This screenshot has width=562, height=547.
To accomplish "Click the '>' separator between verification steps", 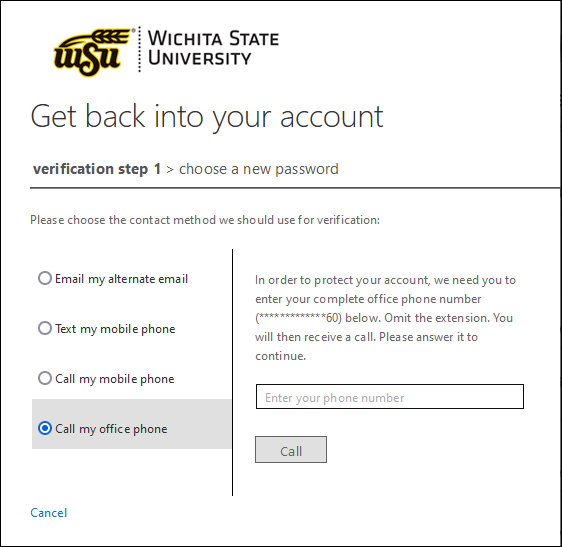I will (170, 170).
